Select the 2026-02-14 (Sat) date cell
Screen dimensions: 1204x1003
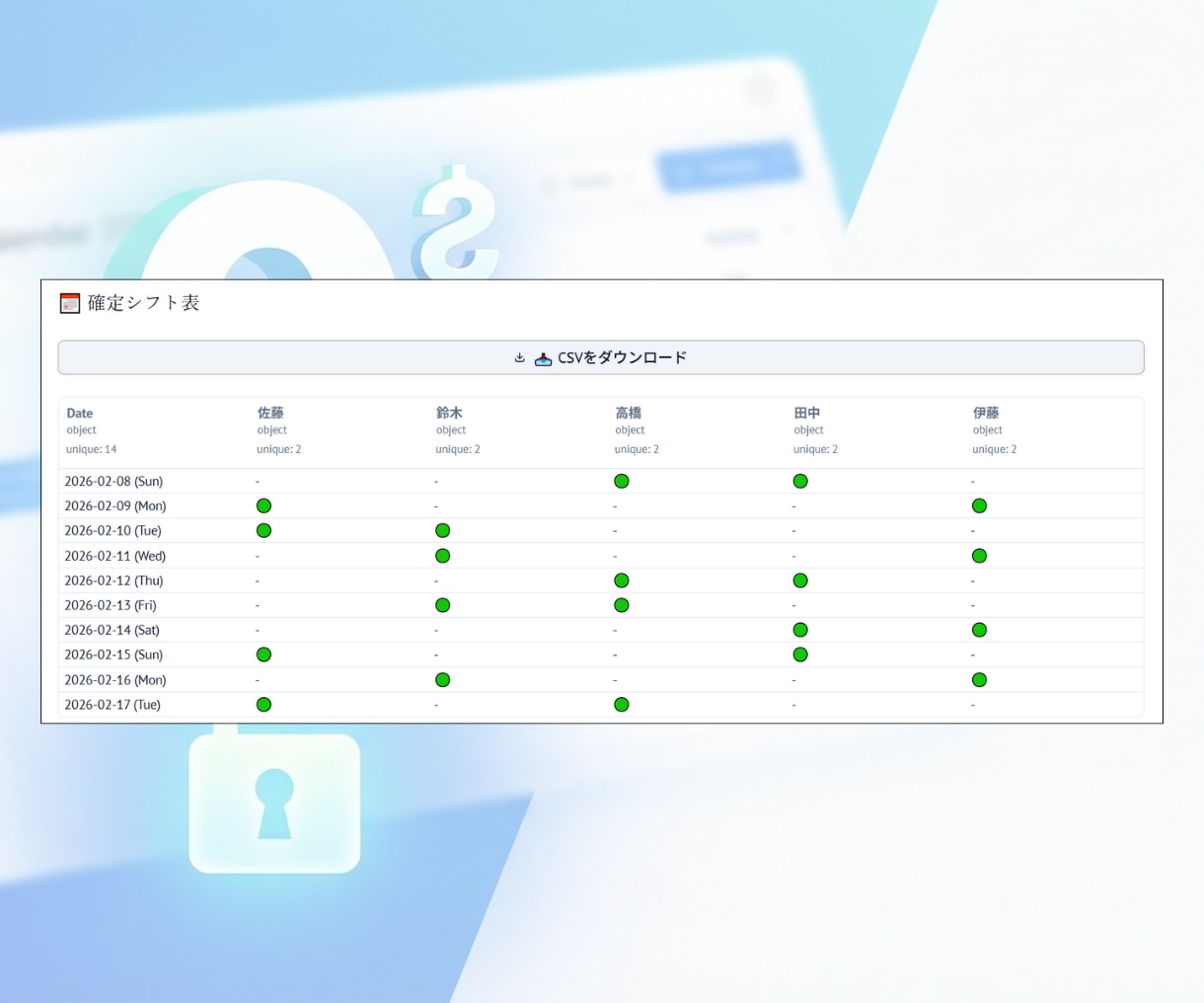coord(112,630)
